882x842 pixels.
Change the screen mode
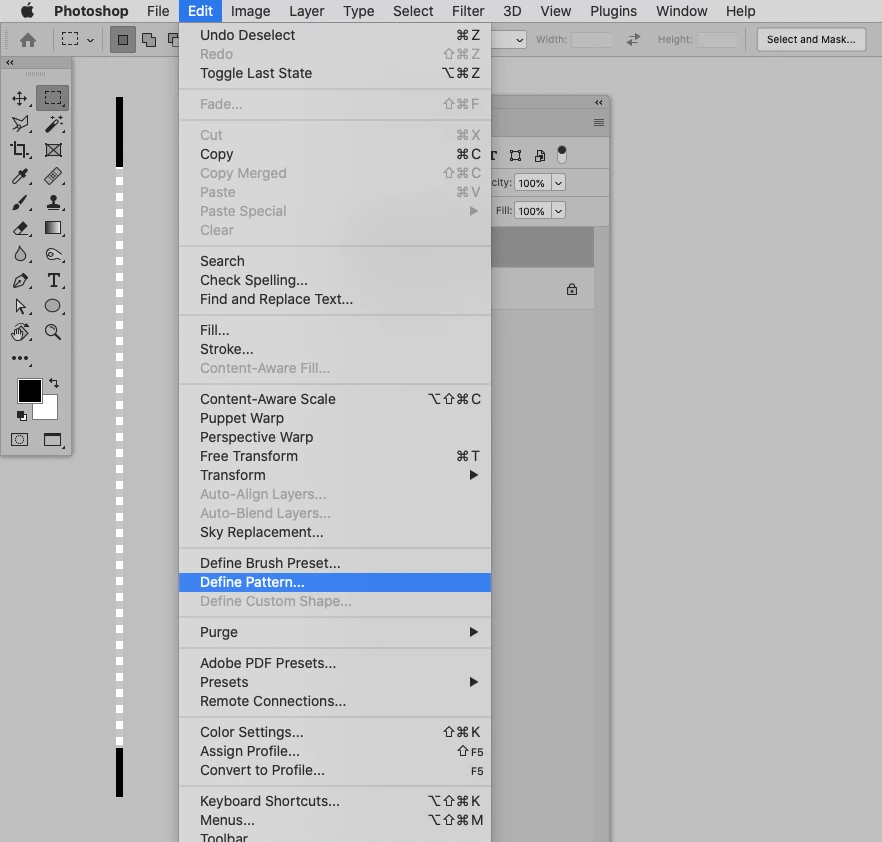click(53, 439)
